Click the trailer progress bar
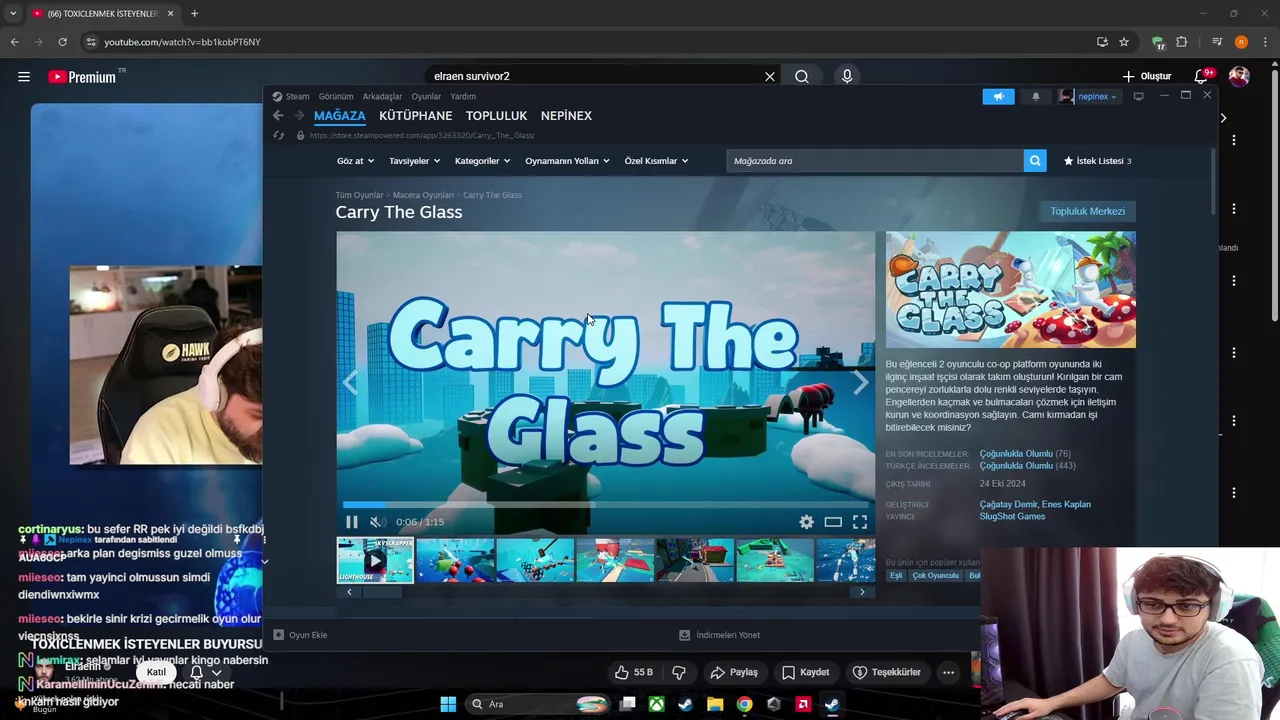Viewport: 1280px width, 720px height. [605, 505]
